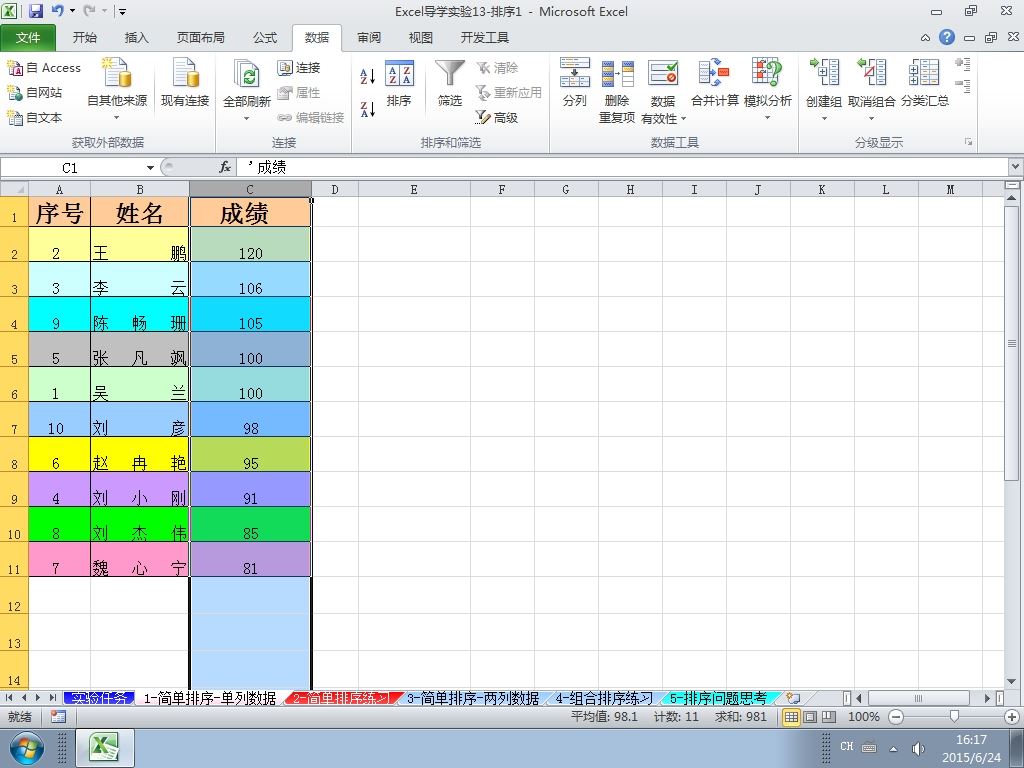
Task: Switch to the 审阅 ribbon tab
Action: pos(369,38)
